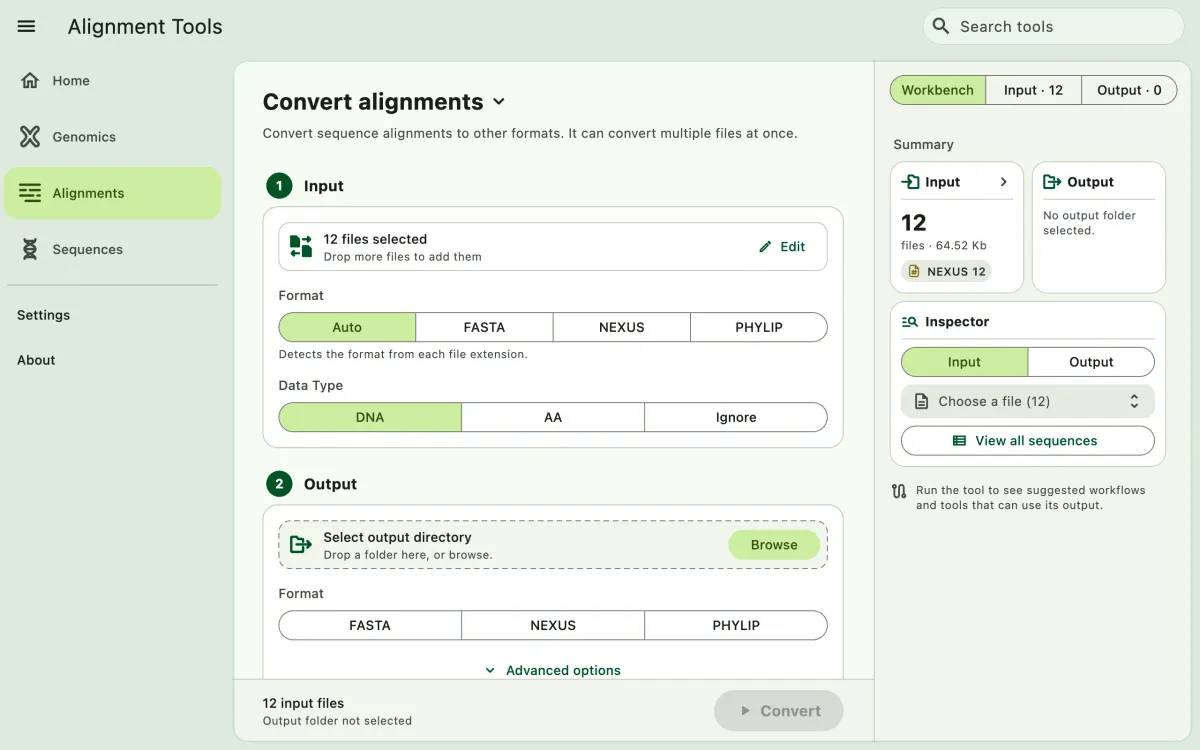
Task: Open the hamburger menu icon
Action: click(x=27, y=27)
